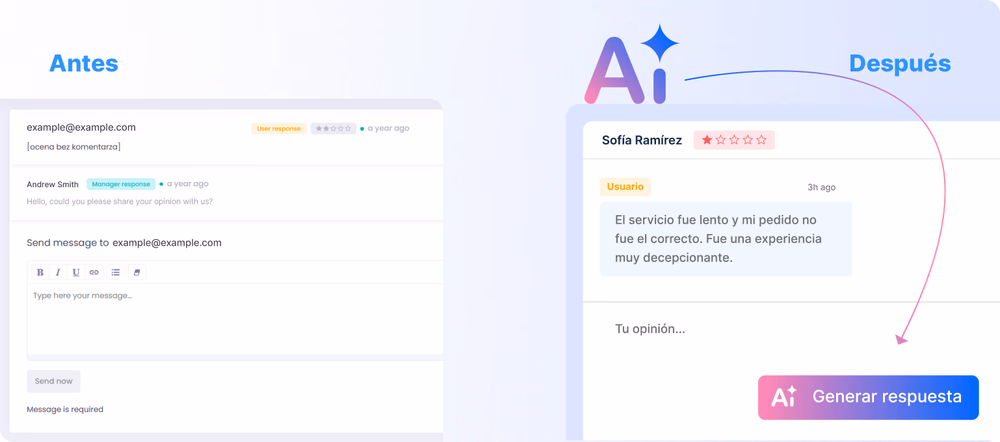
Task: Click the Sofía Ramírez name
Action: (642, 140)
